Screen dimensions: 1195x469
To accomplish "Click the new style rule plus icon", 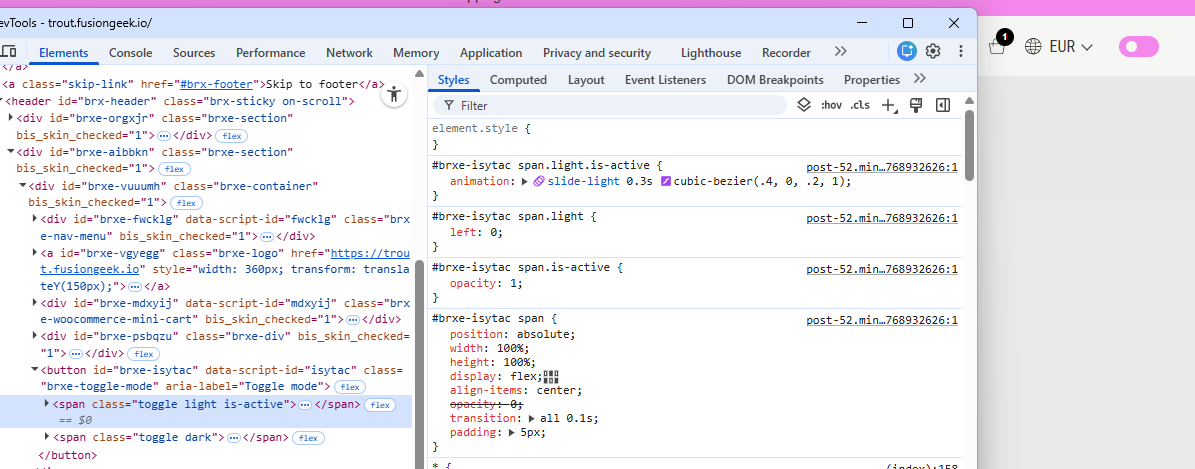I will point(889,105).
